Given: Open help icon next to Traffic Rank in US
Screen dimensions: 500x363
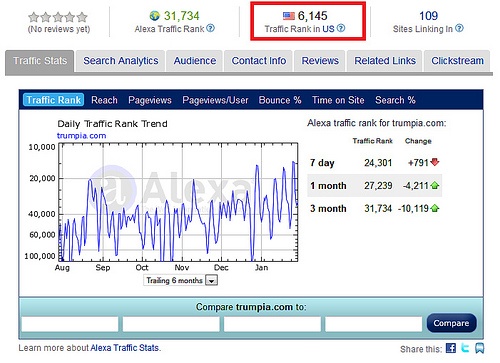Looking at the screenshot, I should click(341, 28).
